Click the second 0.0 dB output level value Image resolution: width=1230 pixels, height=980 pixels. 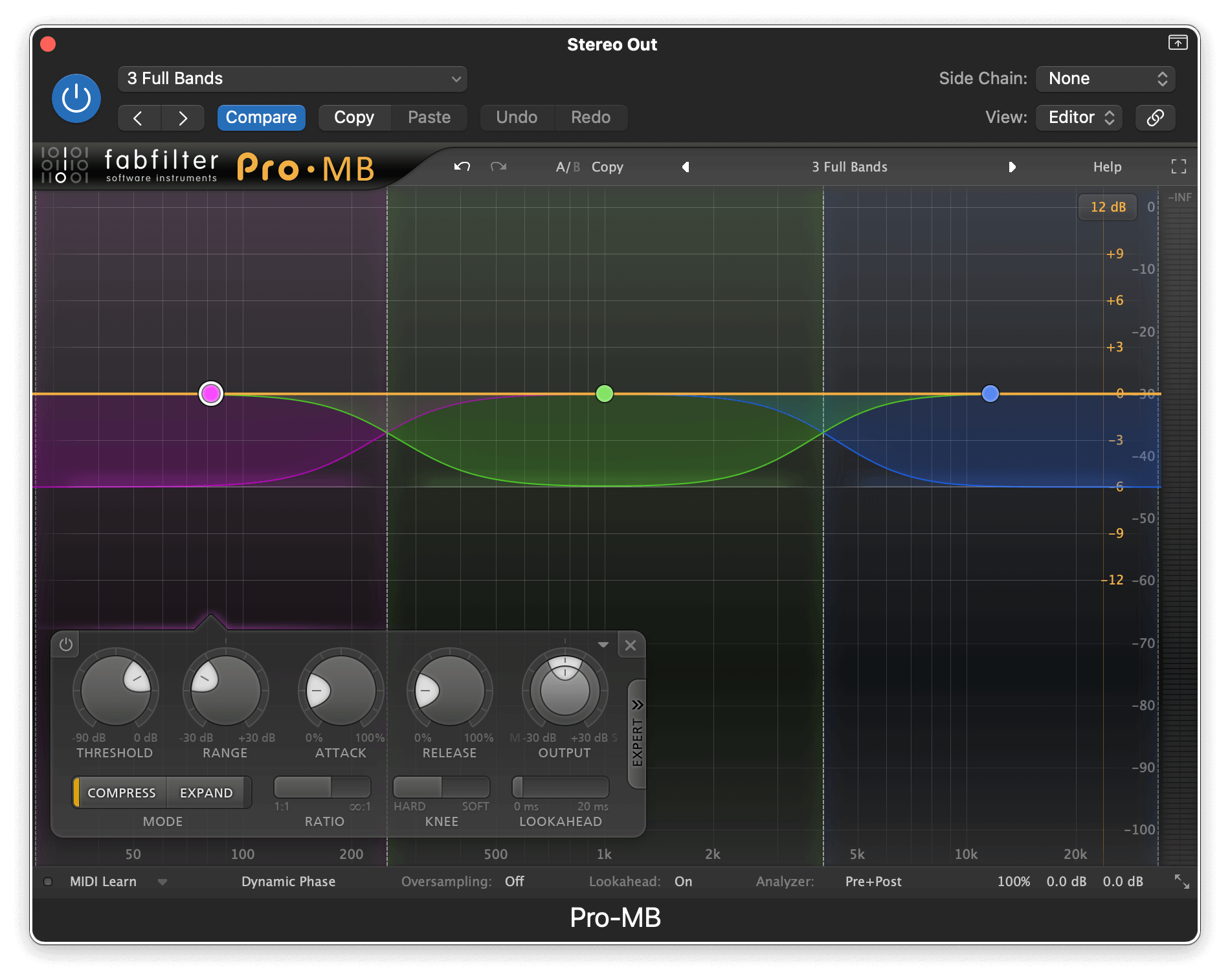click(1123, 882)
